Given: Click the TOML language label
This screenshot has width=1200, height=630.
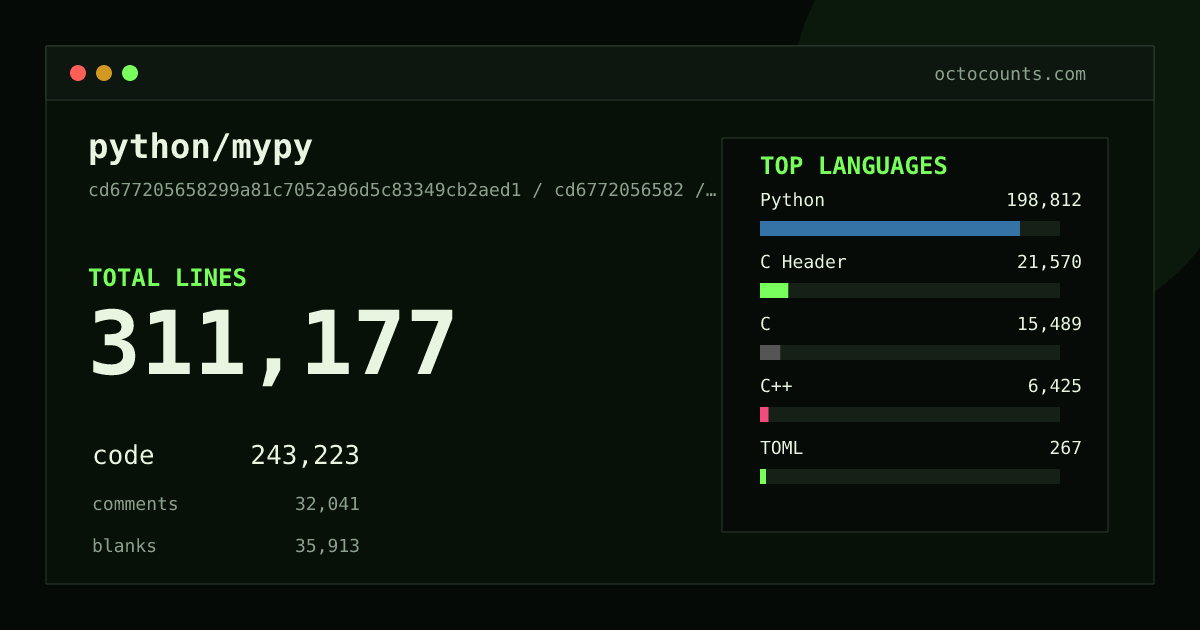Looking at the screenshot, I should [781, 448].
